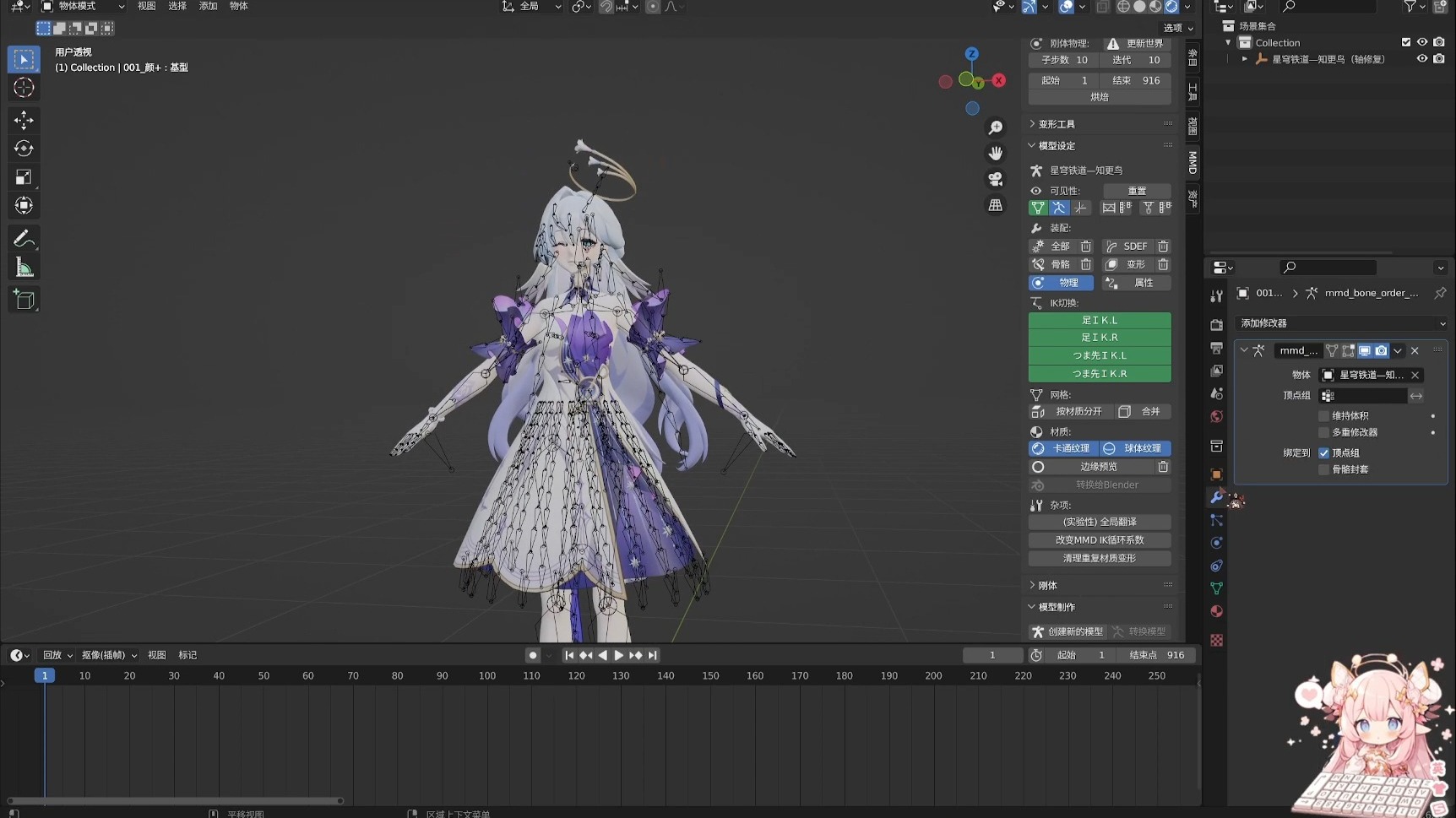Open the Physics properties tab
Image resolution: width=1456 pixels, height=818 pixels.
pos(1216,543)
